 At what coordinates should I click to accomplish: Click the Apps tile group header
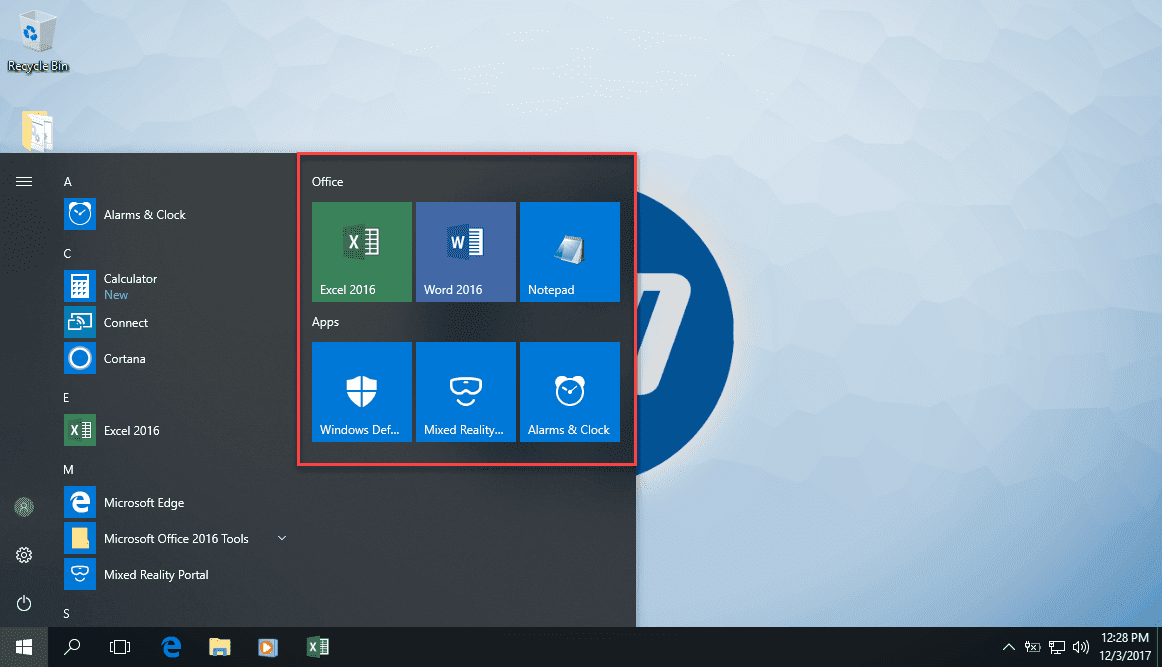(325, 322)
